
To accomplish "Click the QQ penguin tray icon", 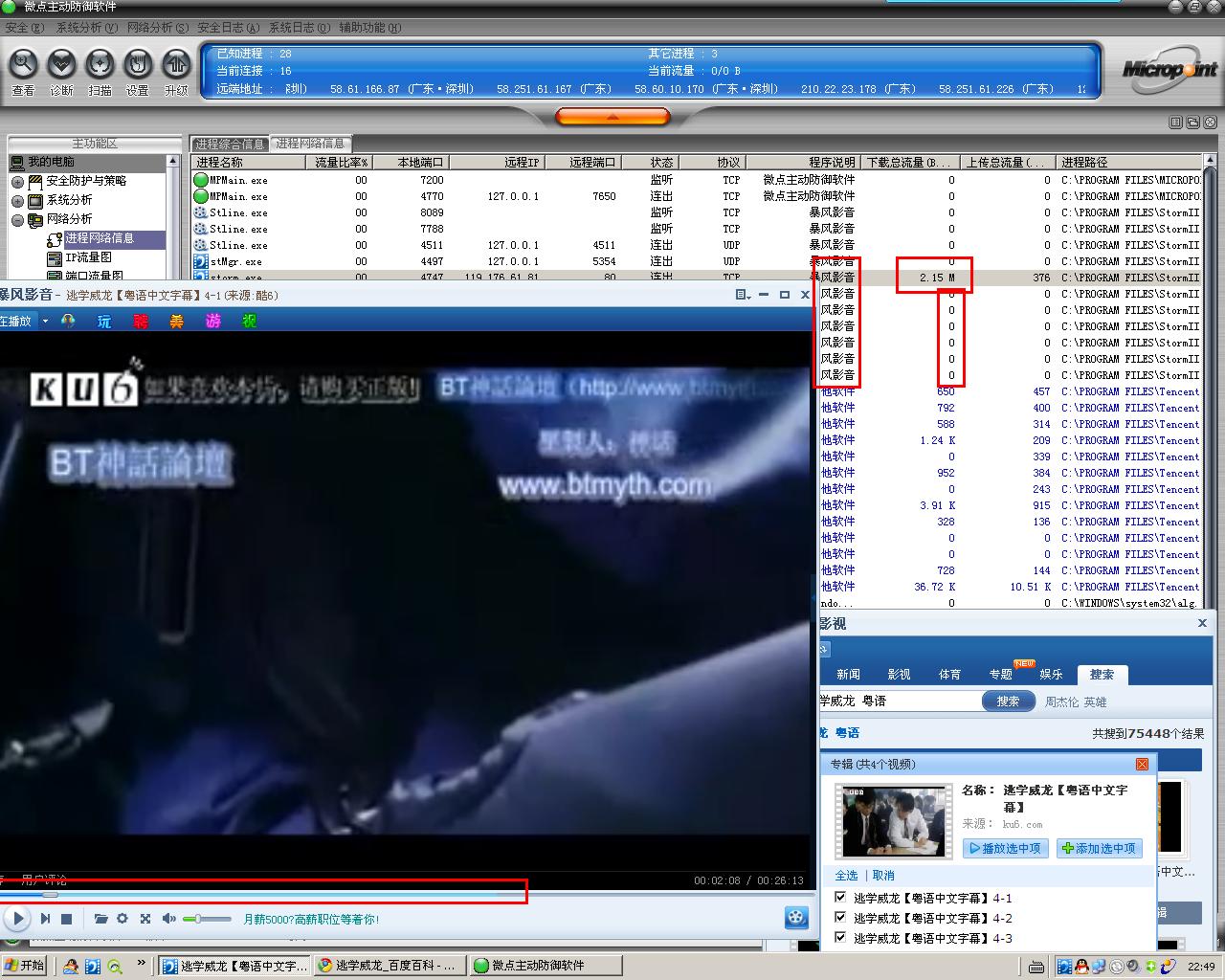I will coord(1081,967).
